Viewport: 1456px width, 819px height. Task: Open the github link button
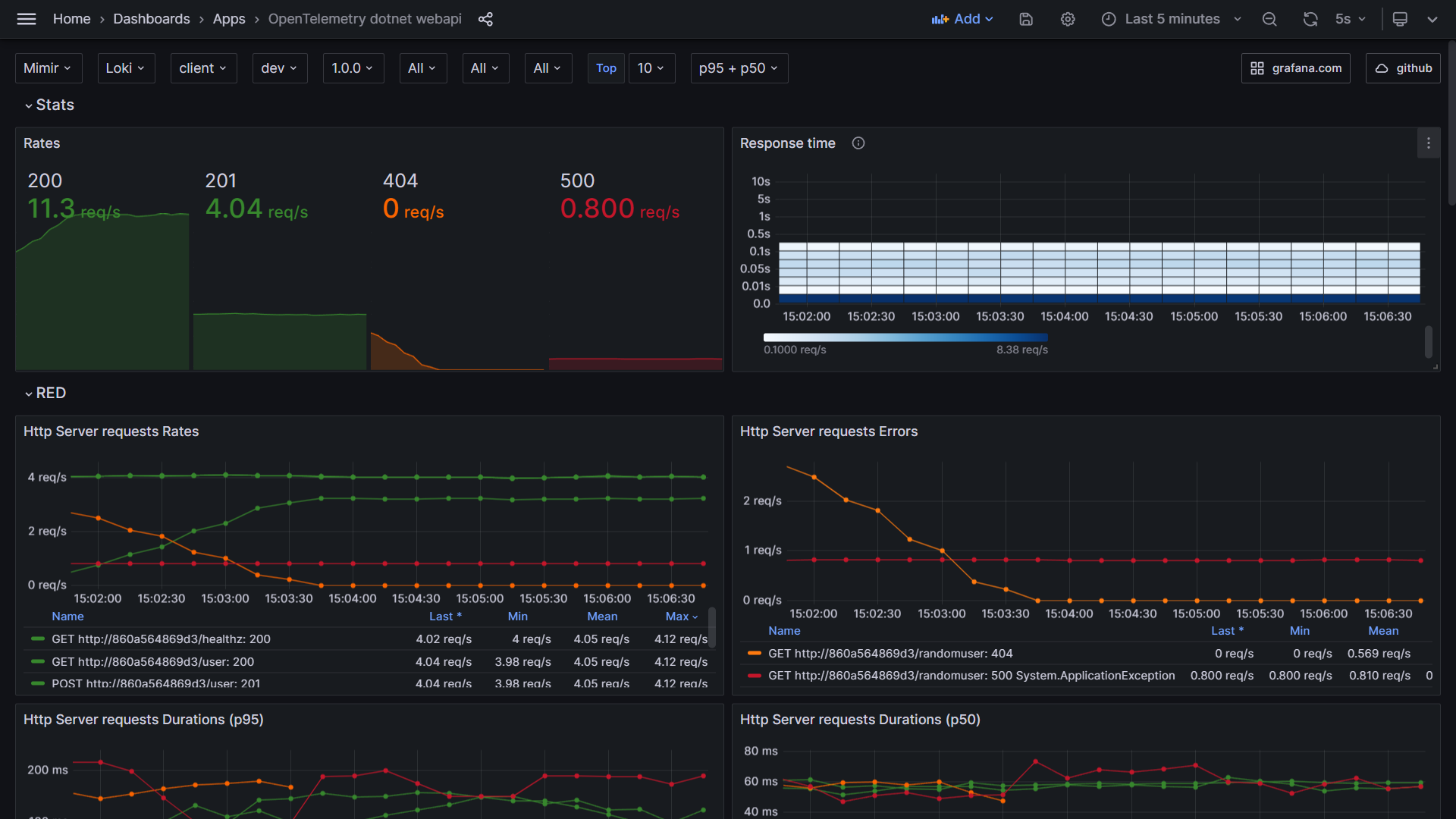tap(1403, 68)
